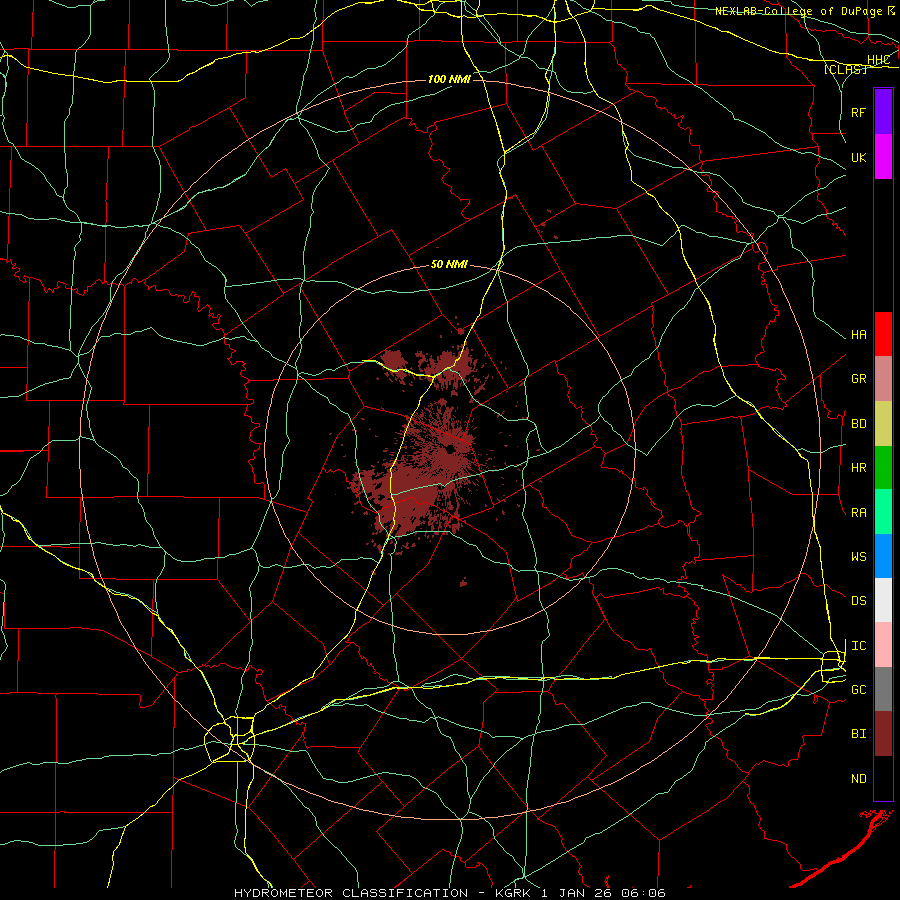Click the UK legend label

coord(859,157)
